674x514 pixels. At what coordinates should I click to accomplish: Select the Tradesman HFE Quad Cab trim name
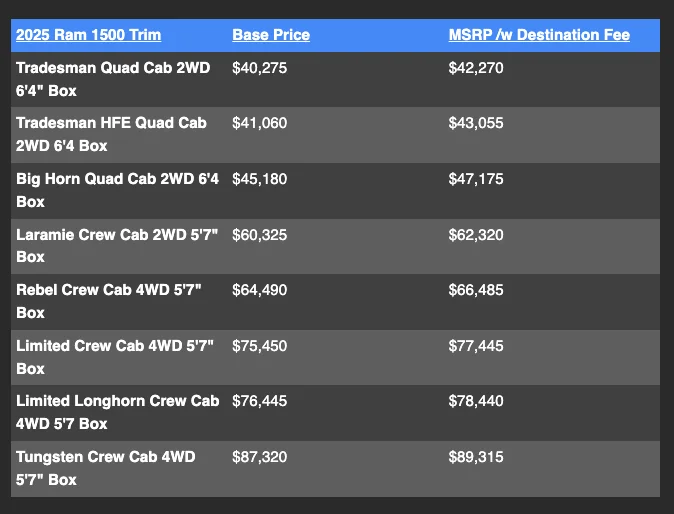111,134
